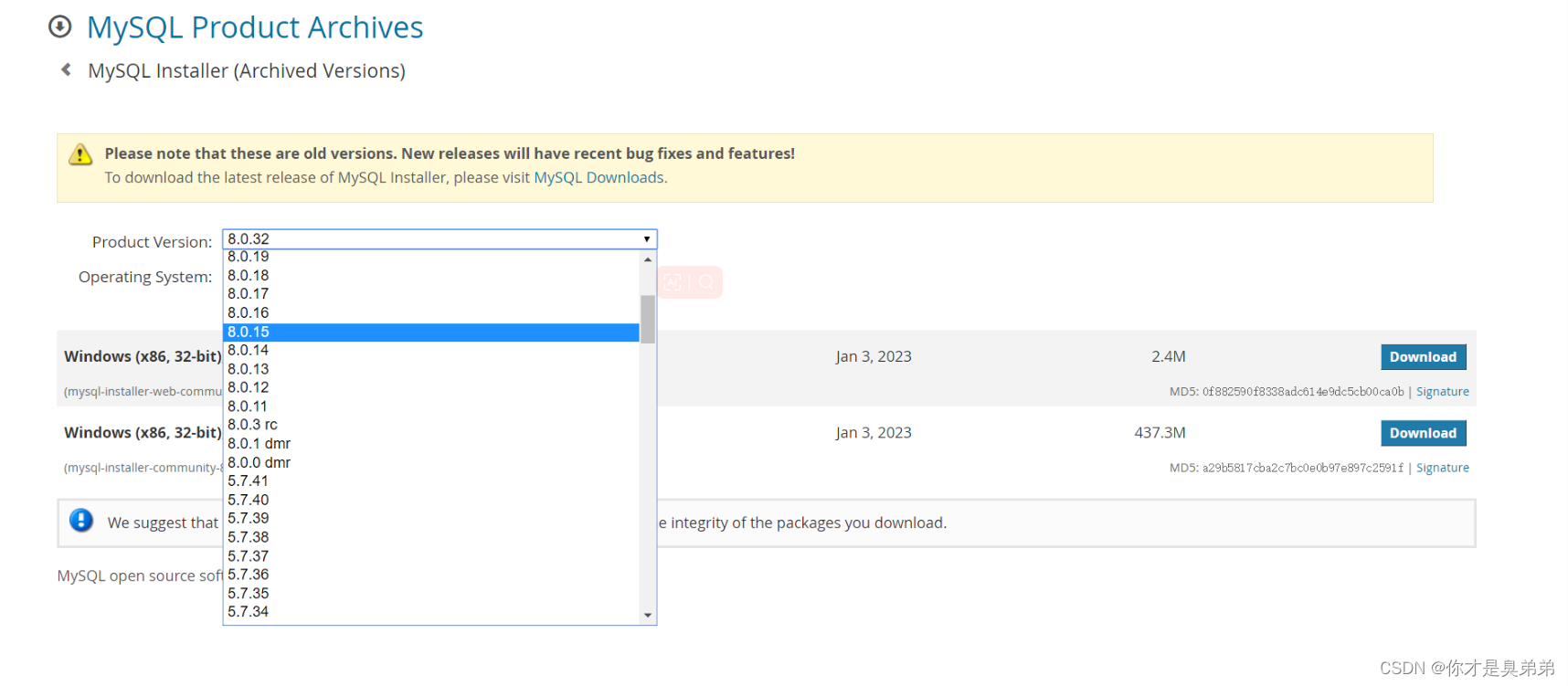The width and height of the screenshot is (1568, 686).
Task: Pick version 5.7.39 option
Action: (431, 518)
